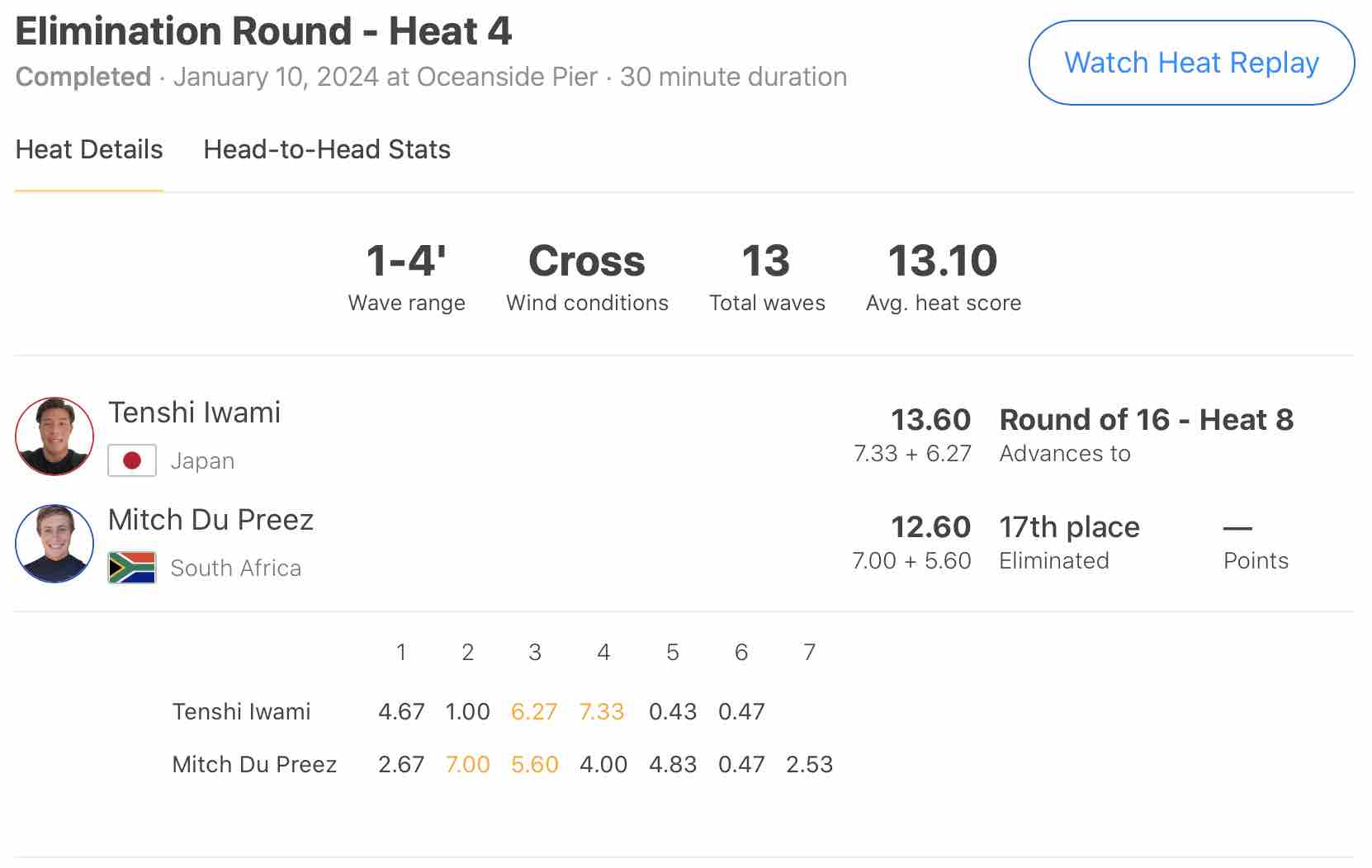Click the South Africa flag icon
The image size is (1372, 868).
click(x=132, y=568)
